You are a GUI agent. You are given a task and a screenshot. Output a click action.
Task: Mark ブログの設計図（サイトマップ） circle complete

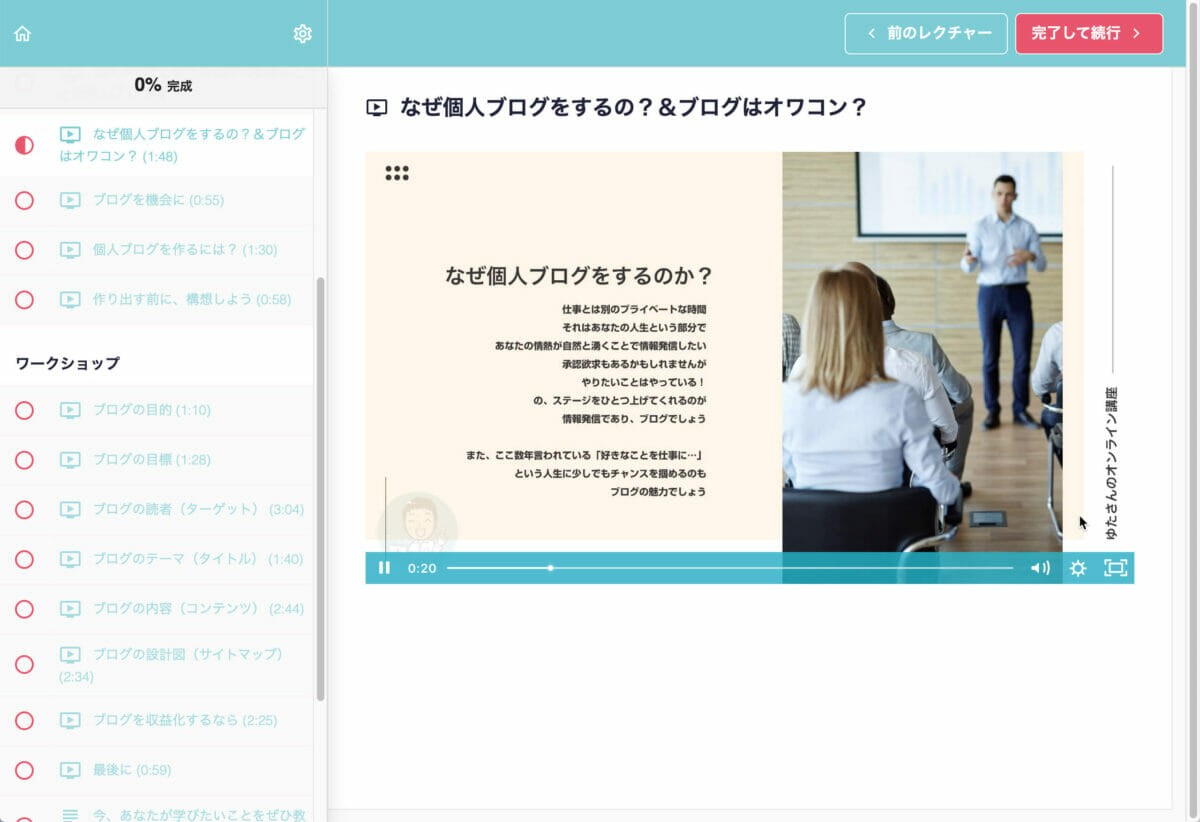point(24,665)
